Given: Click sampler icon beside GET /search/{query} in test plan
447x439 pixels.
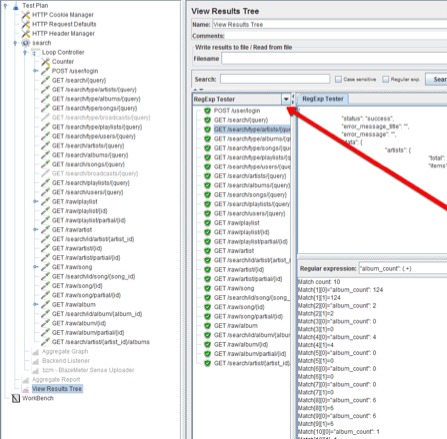Looking at the screenshot, I should pyautogui.click(x=46, y=80).
